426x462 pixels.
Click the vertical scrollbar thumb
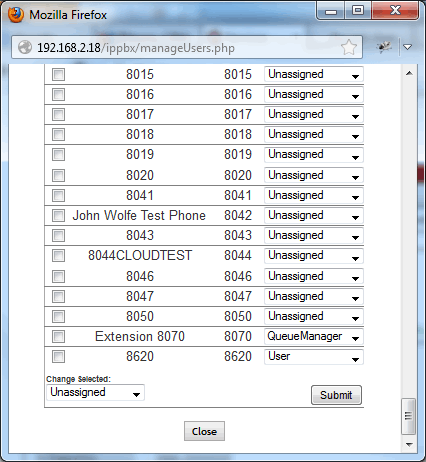click(408, 416)
